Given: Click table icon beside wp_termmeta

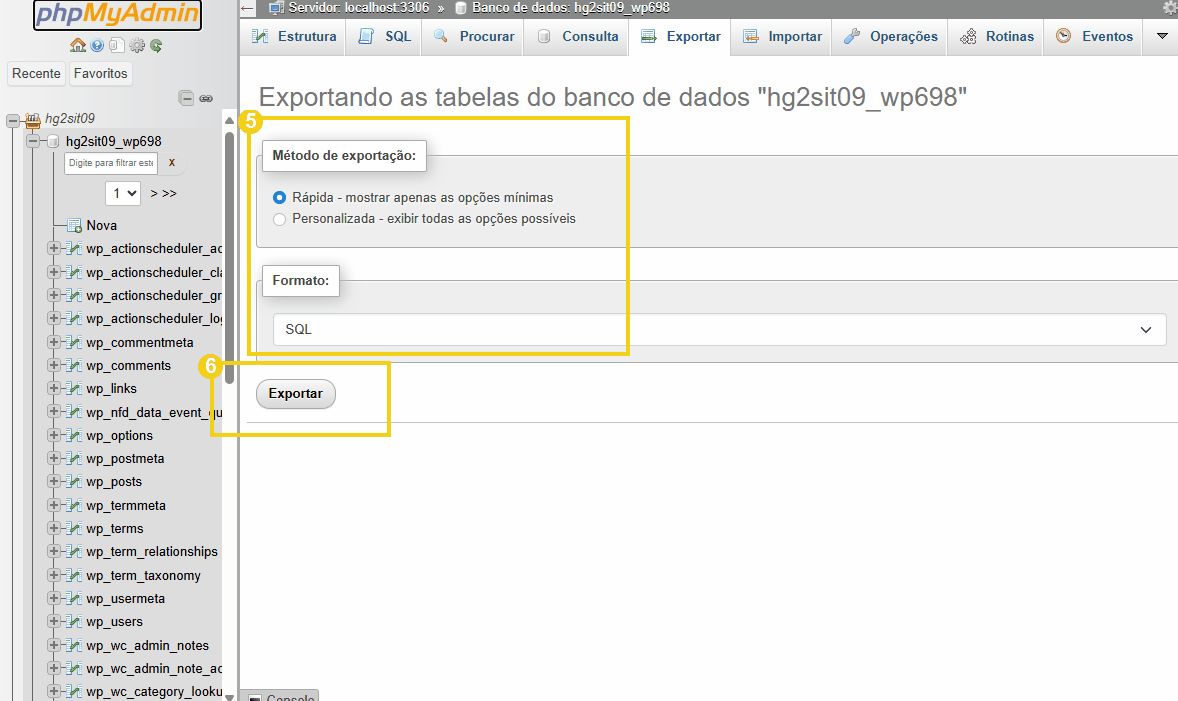Looking at the screenshot, I should click(x=74, y=505).
